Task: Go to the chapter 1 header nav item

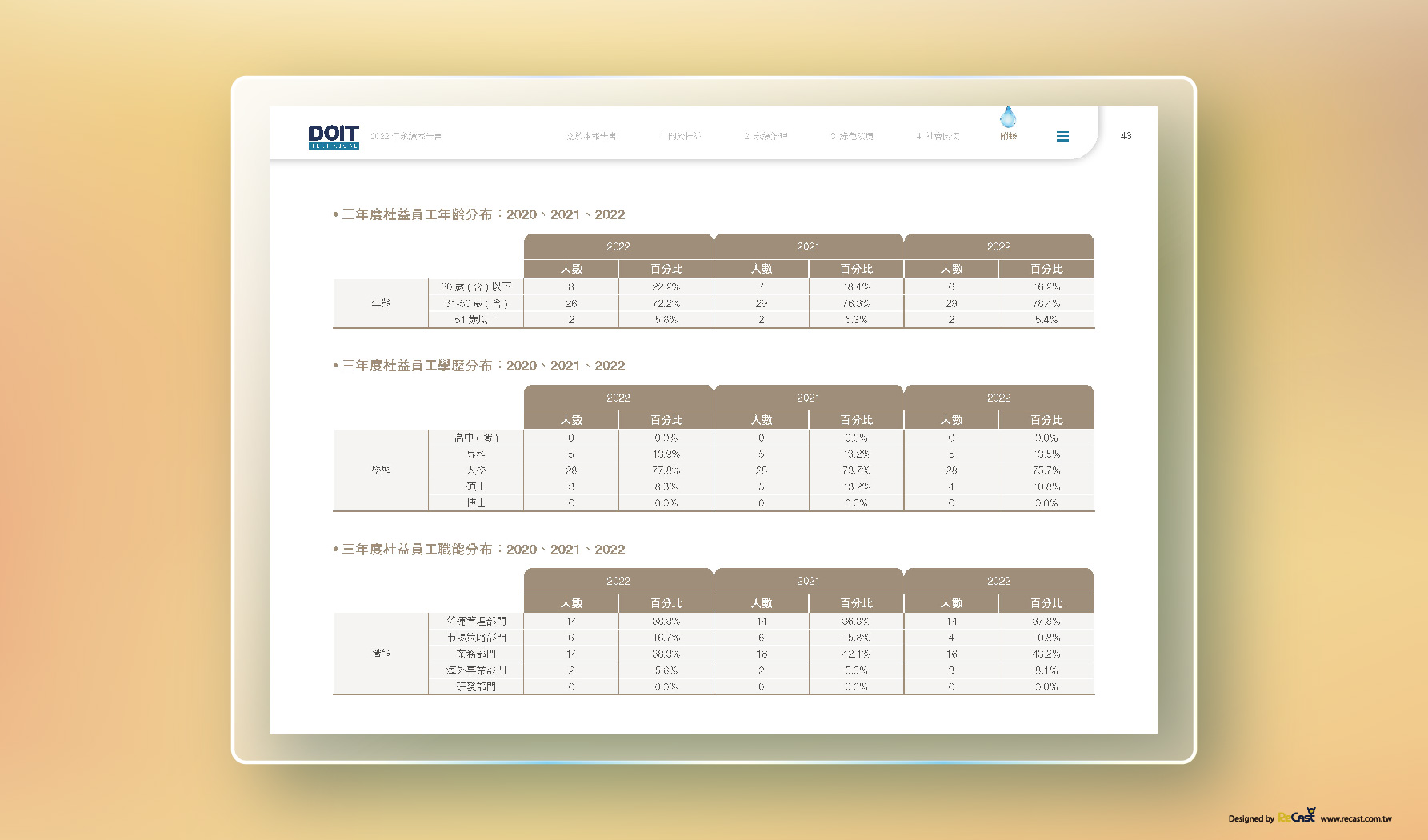Action: click(680, 136)
